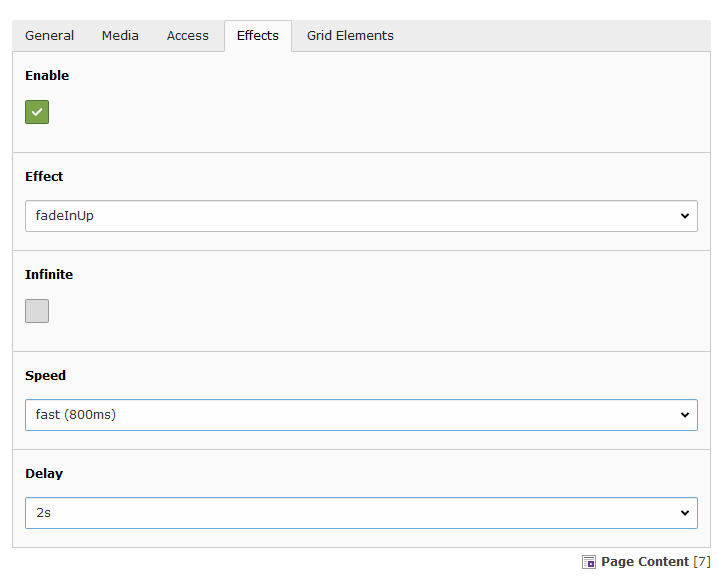Click the Delay field label

(x=44, y=473)
